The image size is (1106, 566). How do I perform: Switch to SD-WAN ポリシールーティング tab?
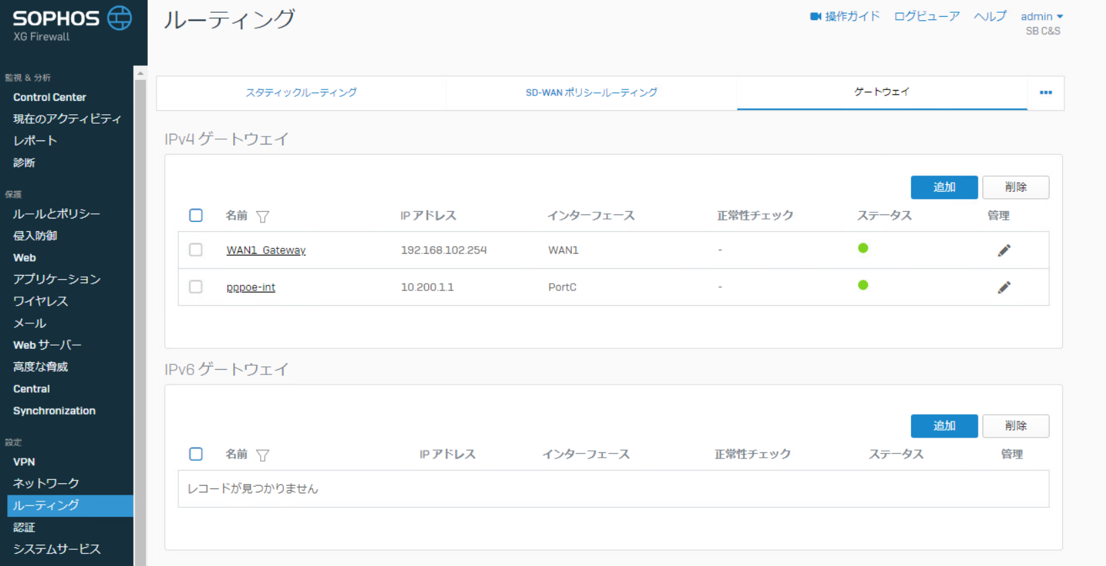(592, 92)
